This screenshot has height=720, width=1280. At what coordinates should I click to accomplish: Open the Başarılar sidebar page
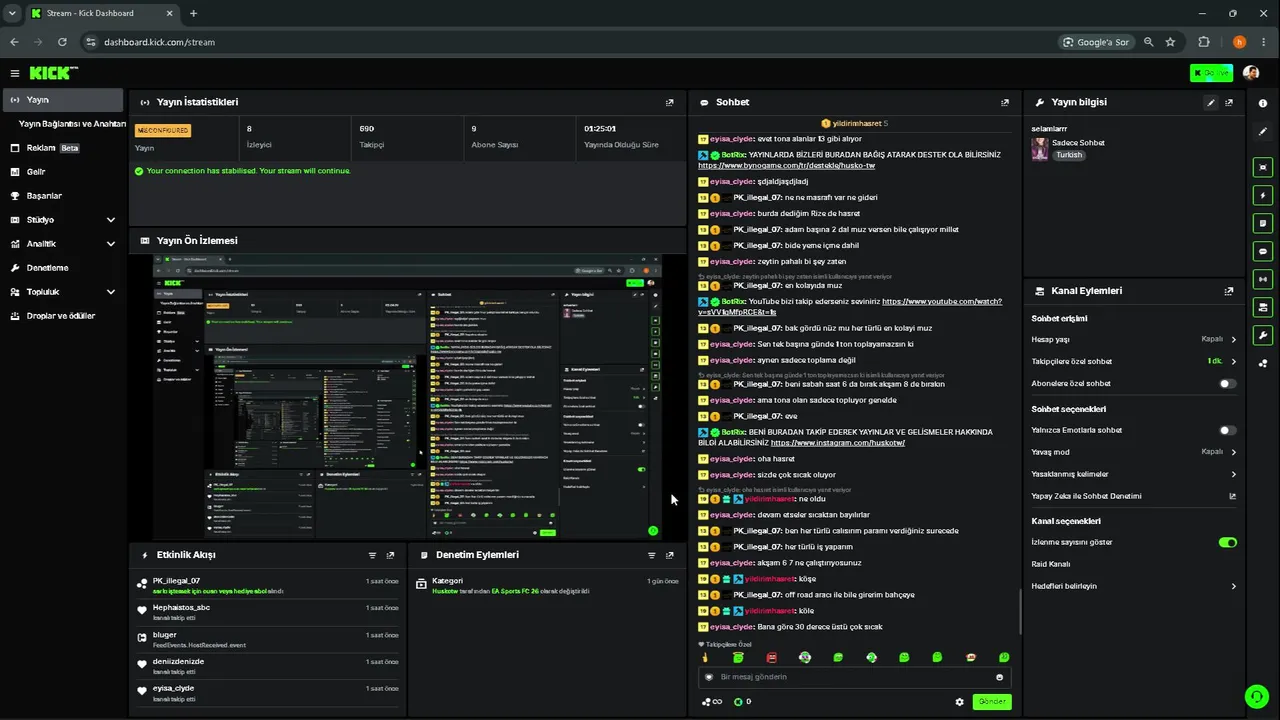(63, 196)
